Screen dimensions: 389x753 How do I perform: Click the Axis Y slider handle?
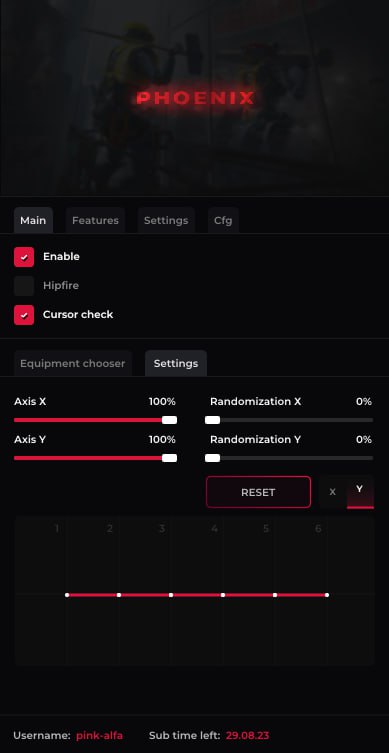[170, 458]
